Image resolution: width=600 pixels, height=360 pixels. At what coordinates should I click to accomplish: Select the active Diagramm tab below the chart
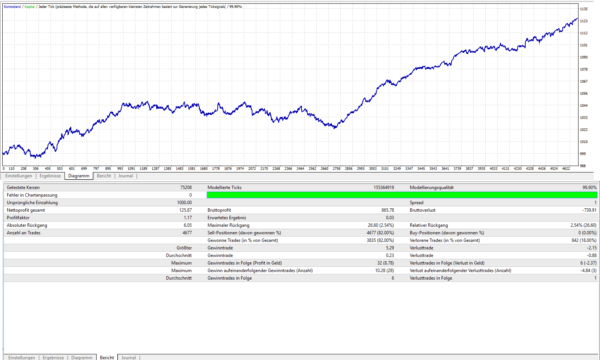pyautogui.click(x=79, y=176)
